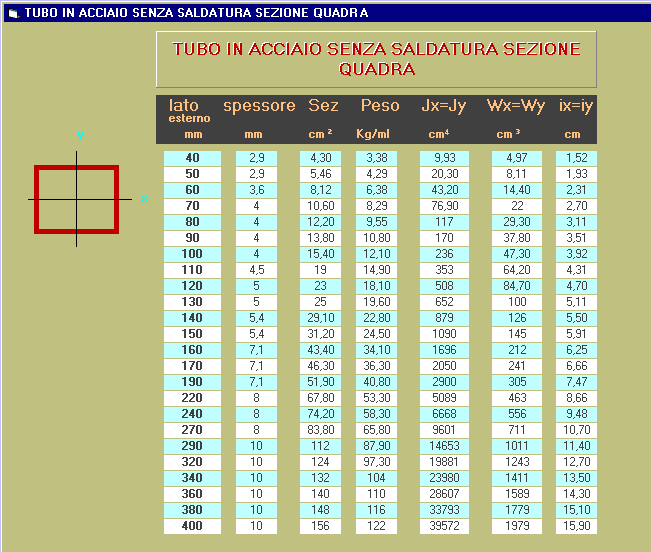Click the cyan y axis label
The image size is (651, 552).
click(x=80, y=135)
